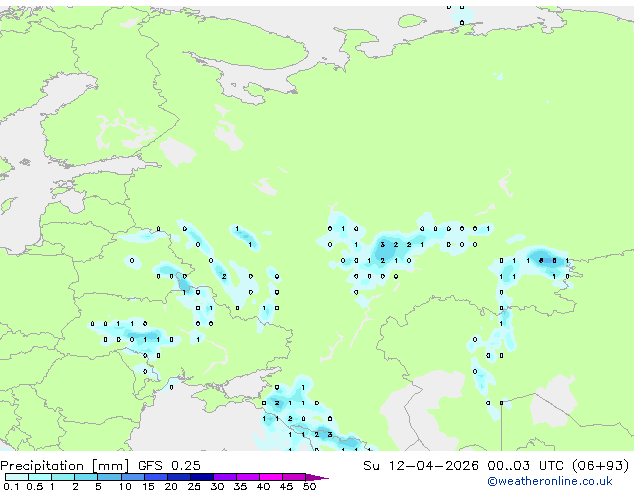
Task: Click the legend scale label "20"
Action: coord(171,486)
